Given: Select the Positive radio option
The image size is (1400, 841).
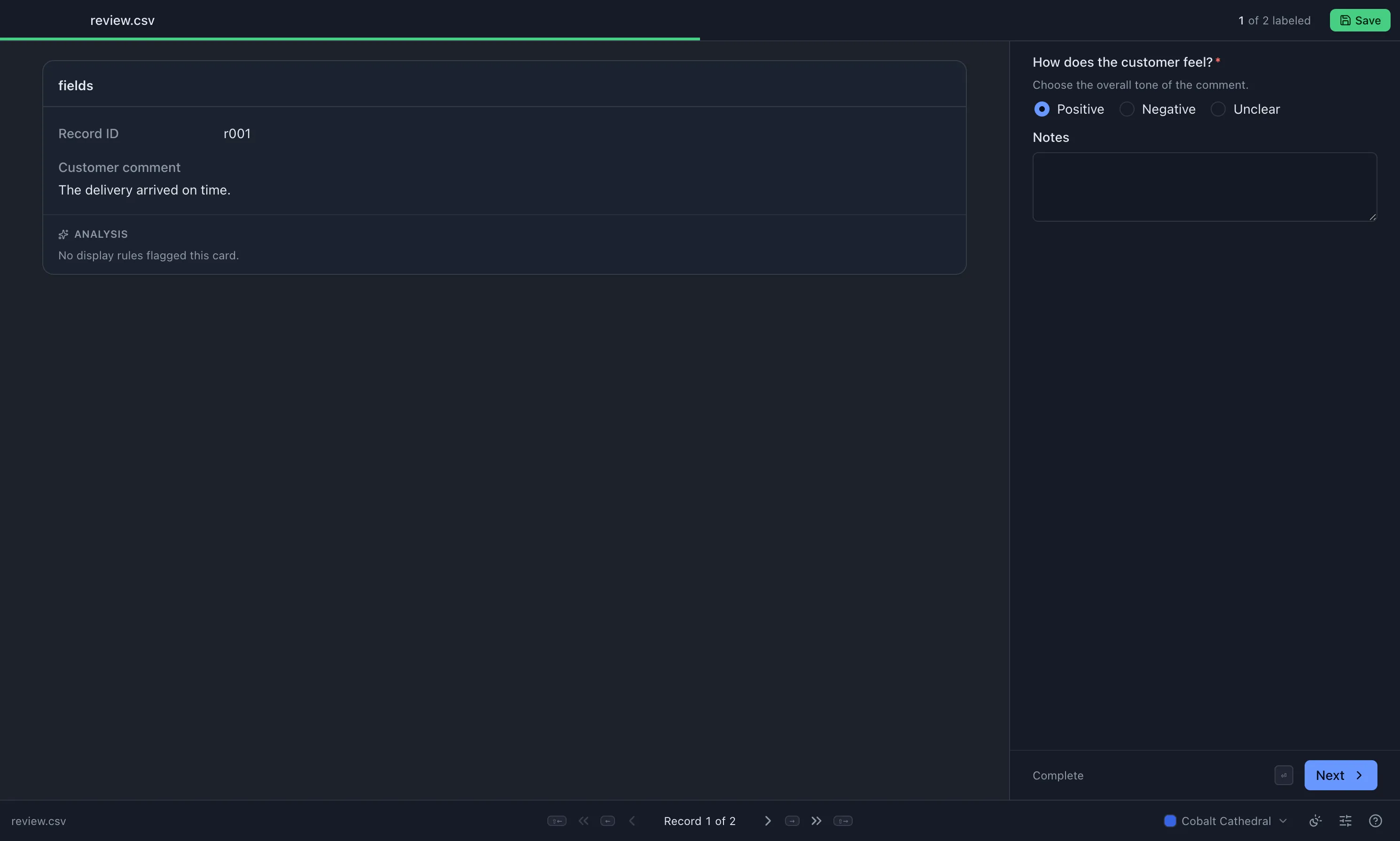Looking at the screenshot, I should [x=1042, y=109].
